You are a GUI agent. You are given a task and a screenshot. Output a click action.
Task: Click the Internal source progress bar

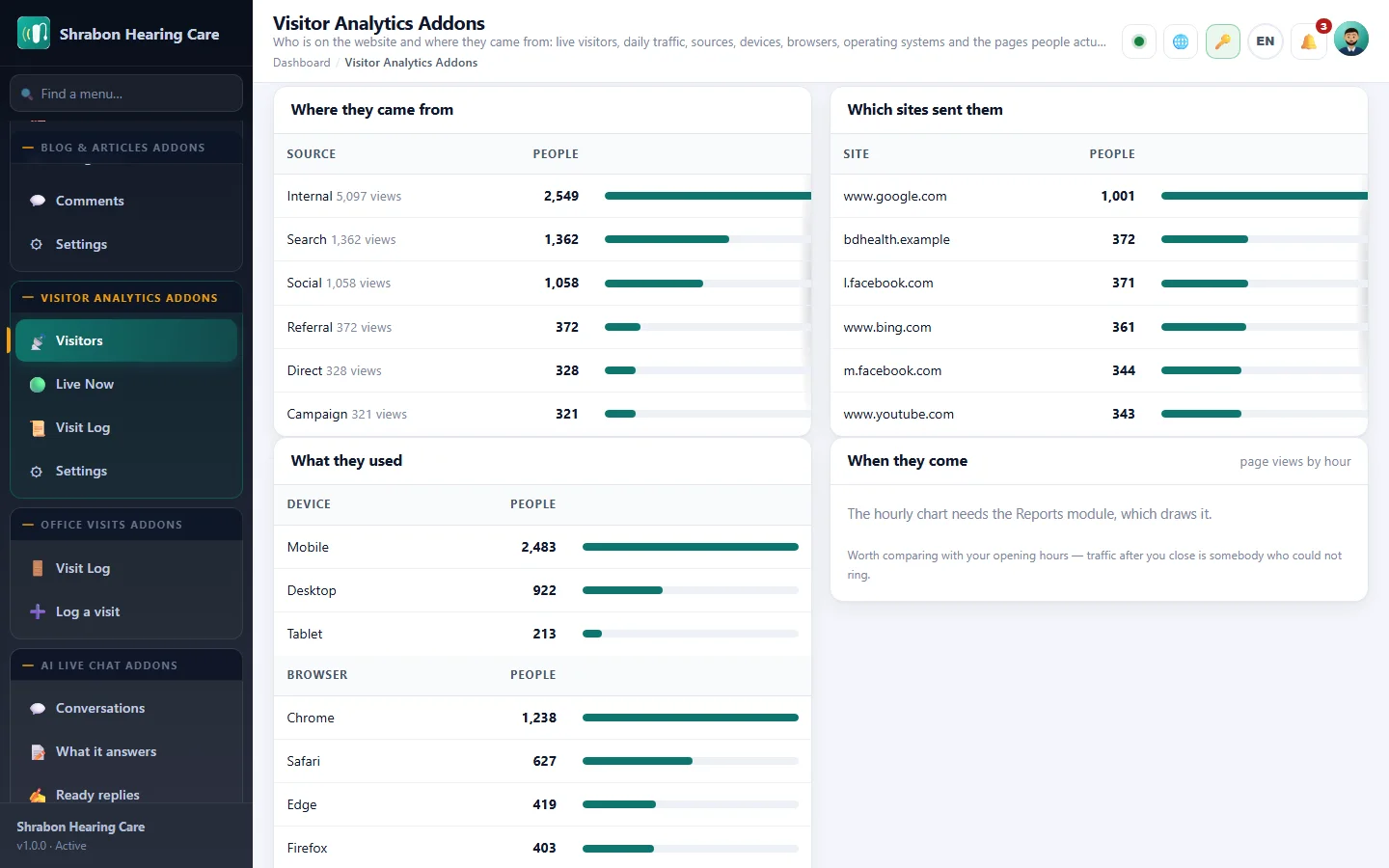708,196
